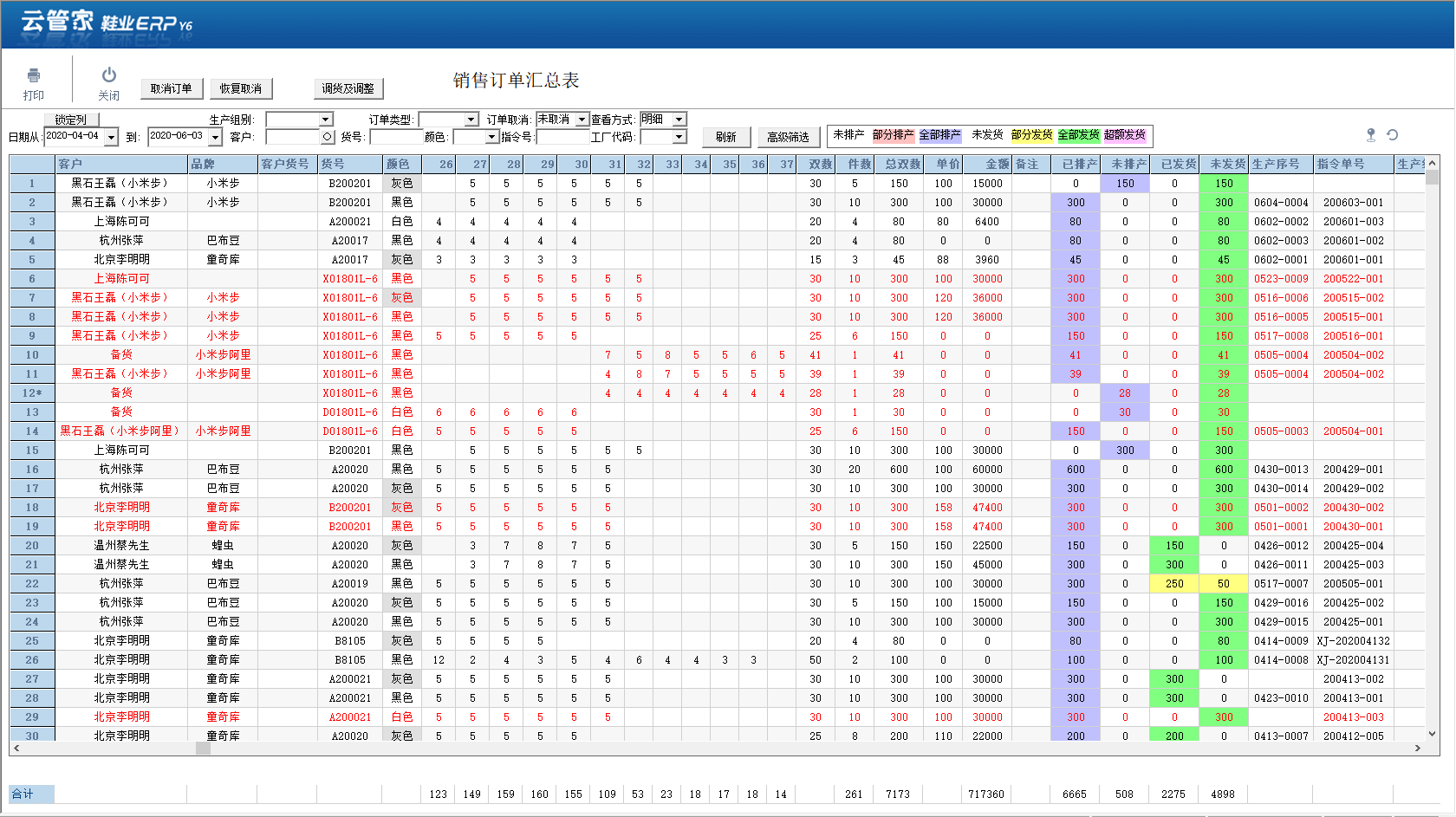Viewport: 1456px width, 817px height.
Task: Open the start date picker 2020-04-04
Action: point(111,137)
